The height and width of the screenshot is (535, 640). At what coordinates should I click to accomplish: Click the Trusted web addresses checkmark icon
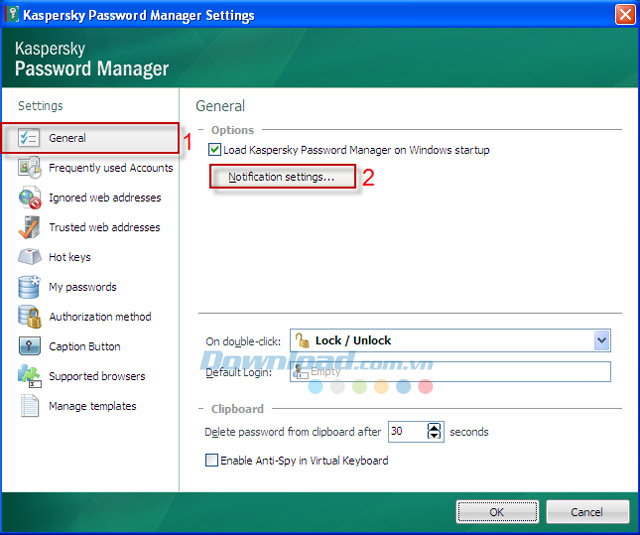click(x=29, y=227)
